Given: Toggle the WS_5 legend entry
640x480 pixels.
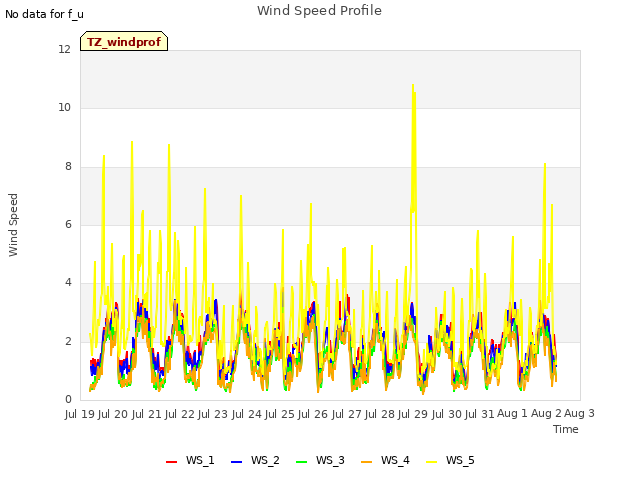Looking at the screenshot, I should (450, 460).
